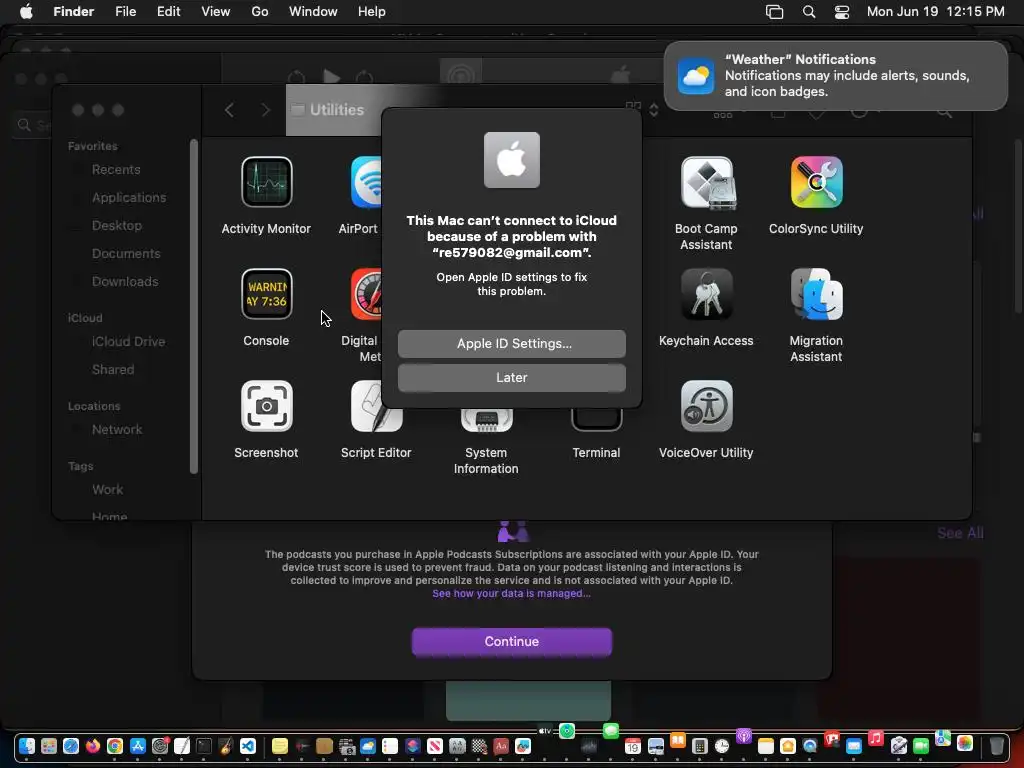Open Music app in the Dock
This screenshot has height=768, width=1024.
(876, 738)
